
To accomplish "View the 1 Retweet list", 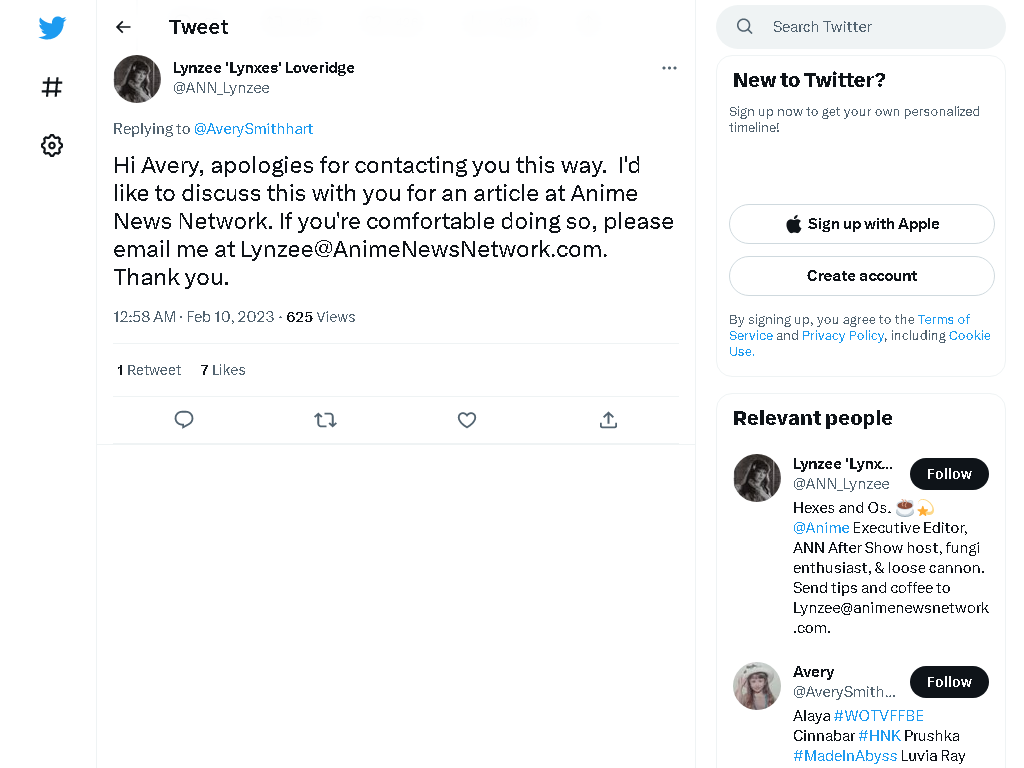I will click(149, 370).
